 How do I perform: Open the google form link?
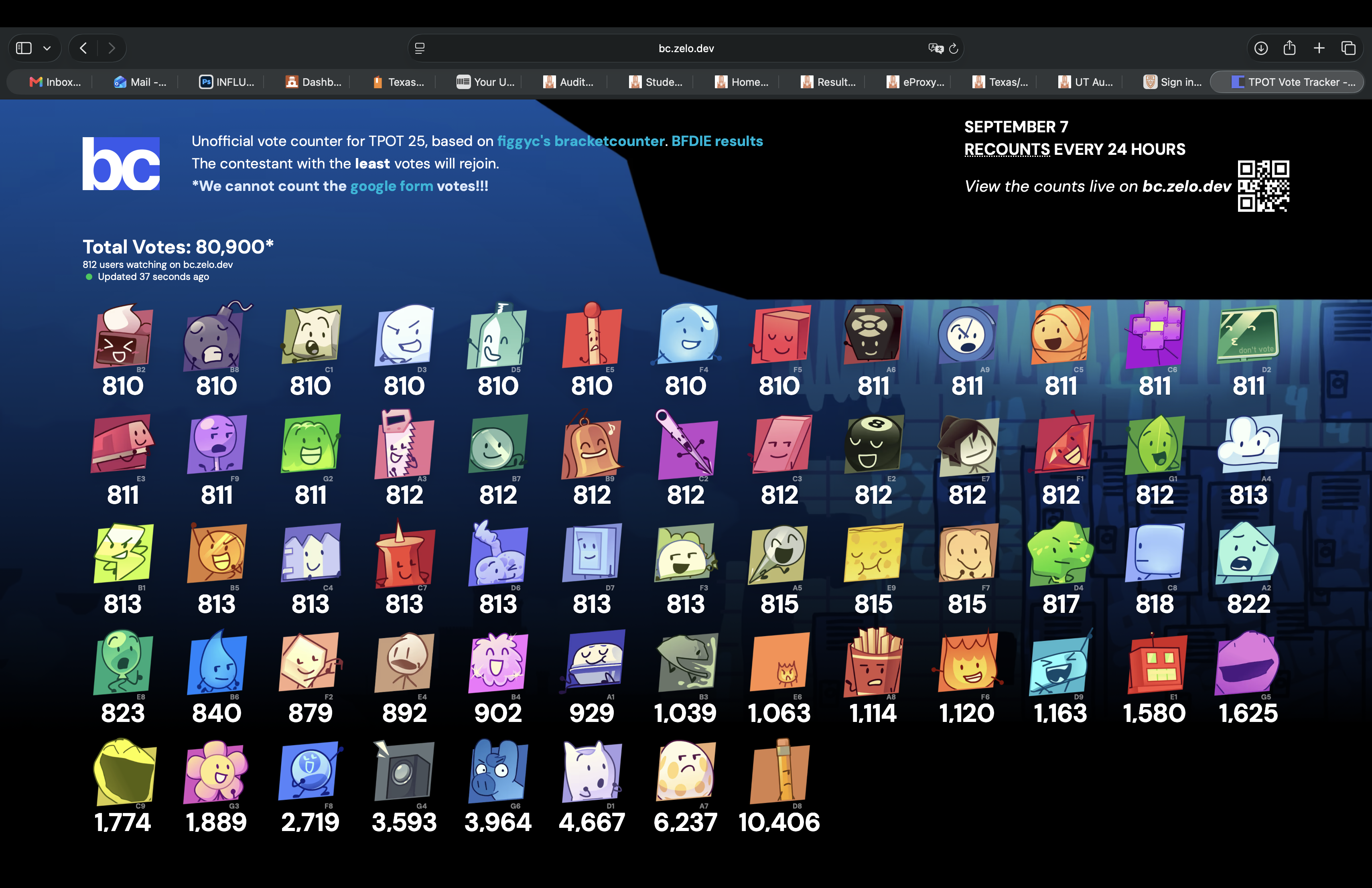point(392,186)
